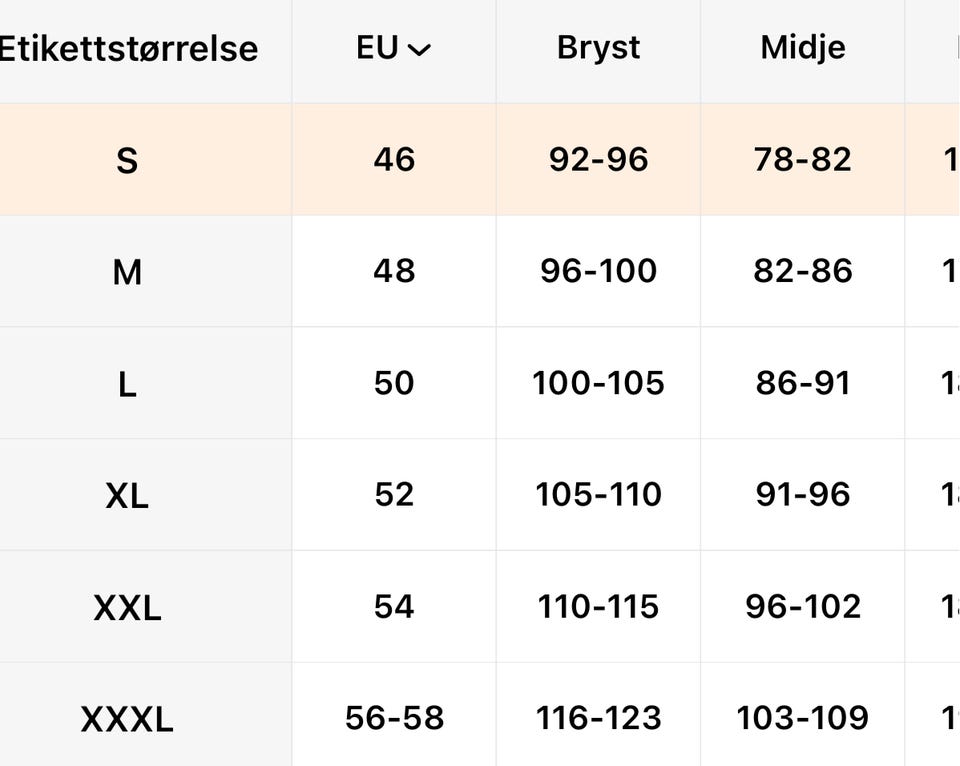Click waist measurement 103-109 cell
Screen dimensions: 960x766
click(x=802, y=717)
